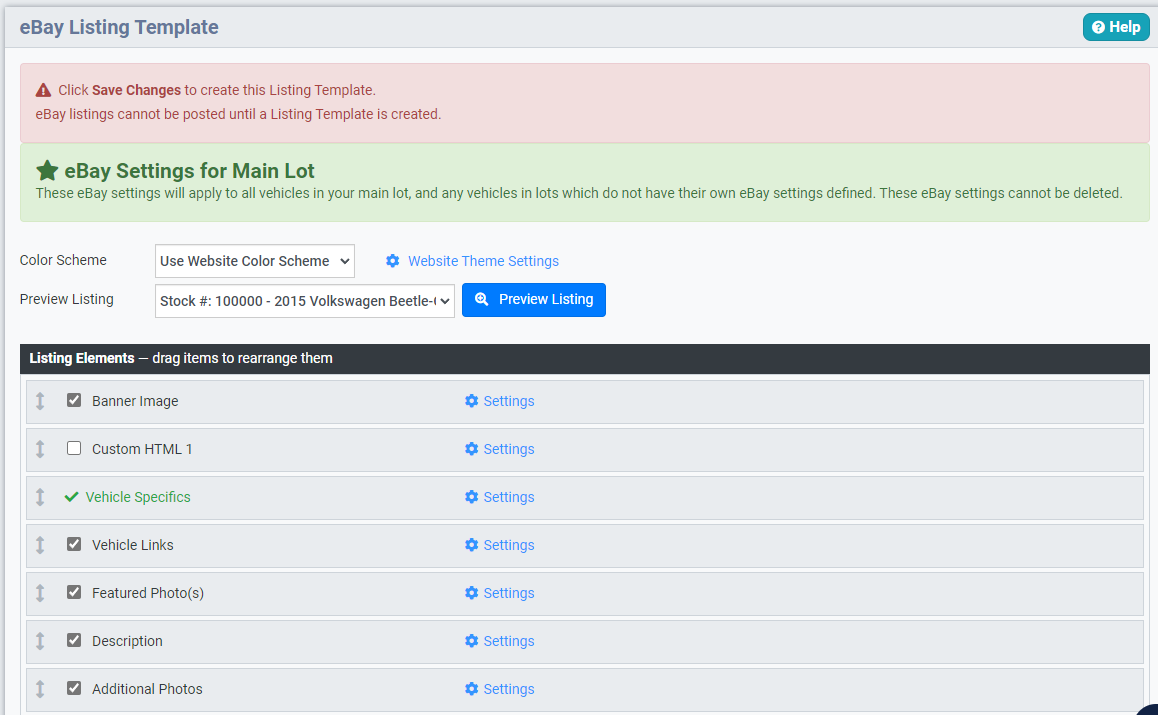The width and height of the screenshot is (1158, 715).
Task: Click the drag handle for Additional Photos
Action: (x=40, y=689)
